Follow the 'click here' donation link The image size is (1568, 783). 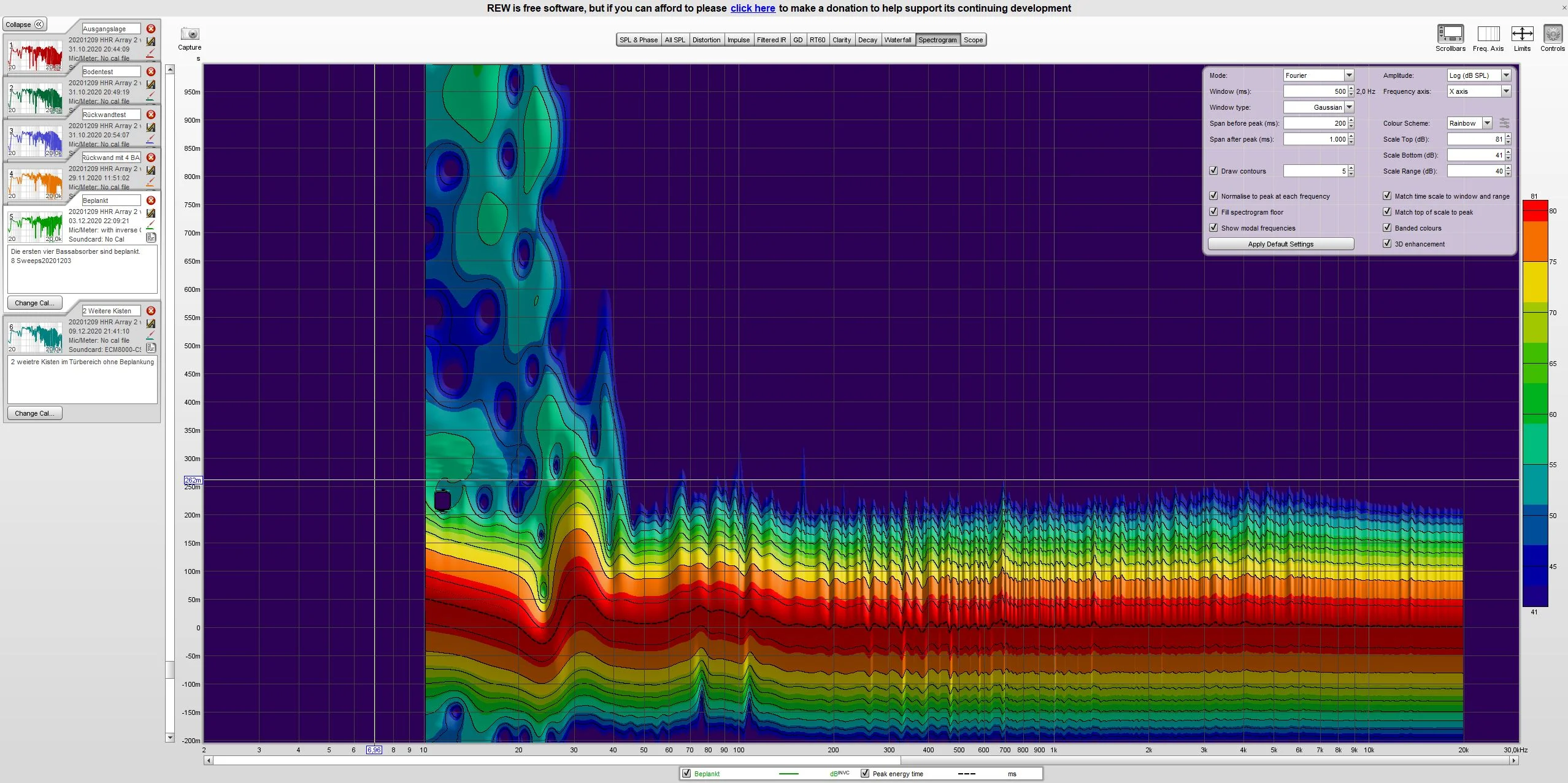(x=753, y=8)
